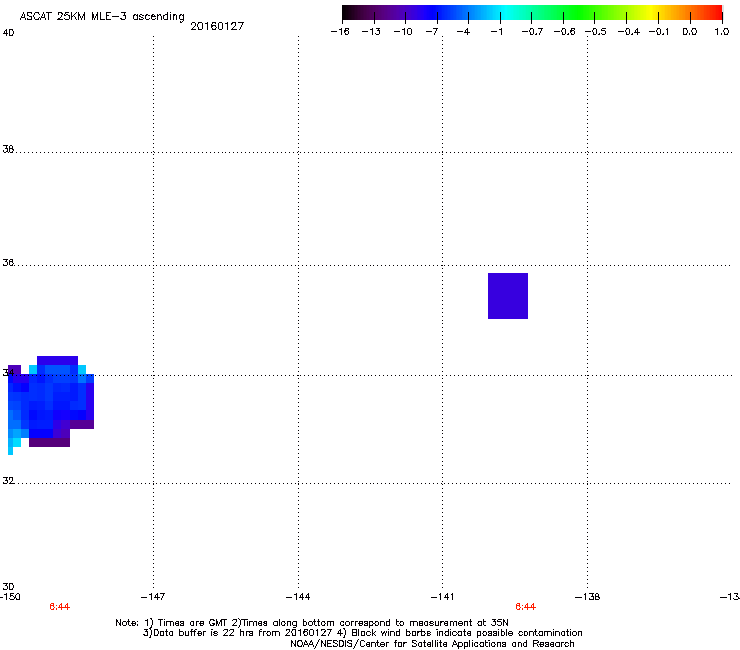Click the latitude label 38
Image resolution: width=740 pixels, height=650 pixels.
(8, 150)
